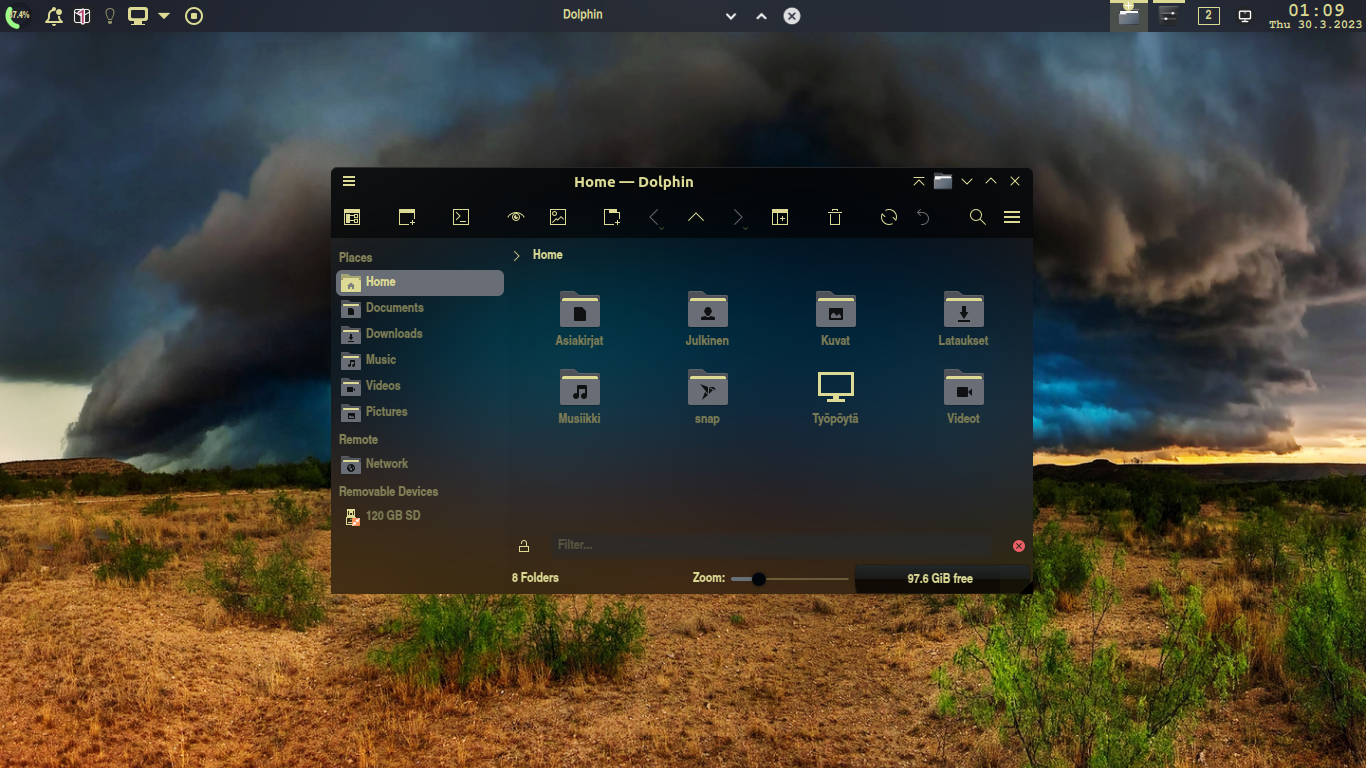1366x768 pixels.
Task: Click the undo arrow icon
Action: [923, 217]
